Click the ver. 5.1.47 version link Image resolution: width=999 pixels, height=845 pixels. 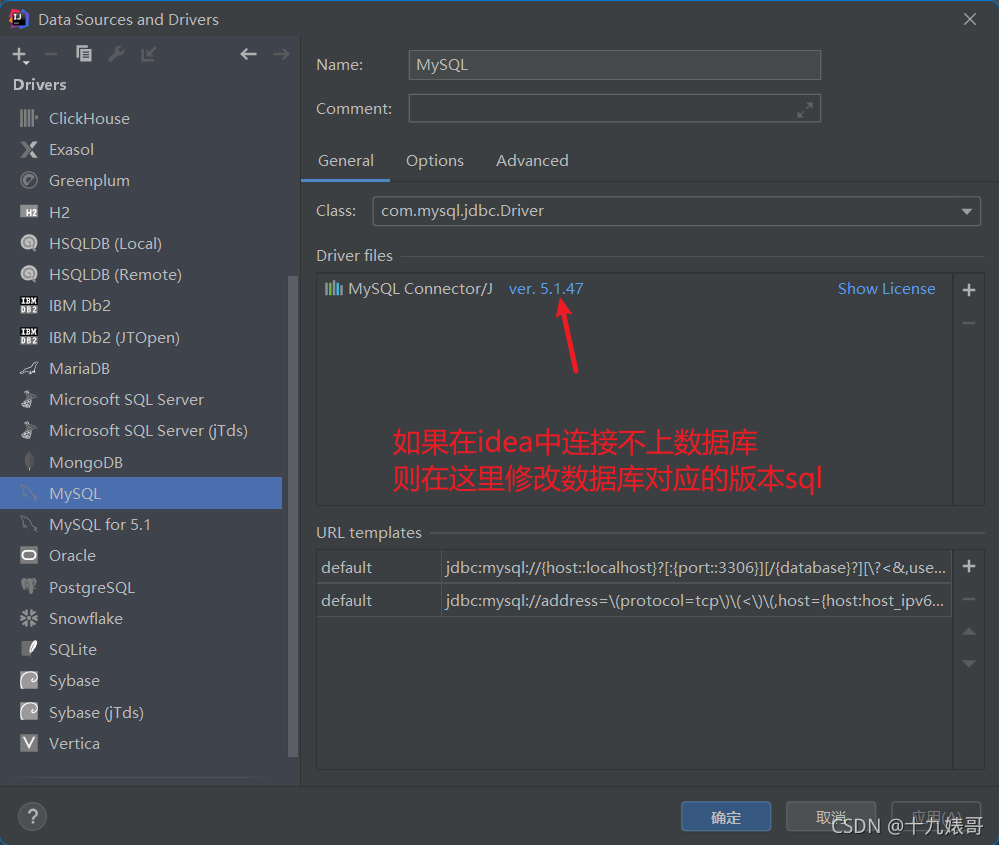click(x=545, y=289)
